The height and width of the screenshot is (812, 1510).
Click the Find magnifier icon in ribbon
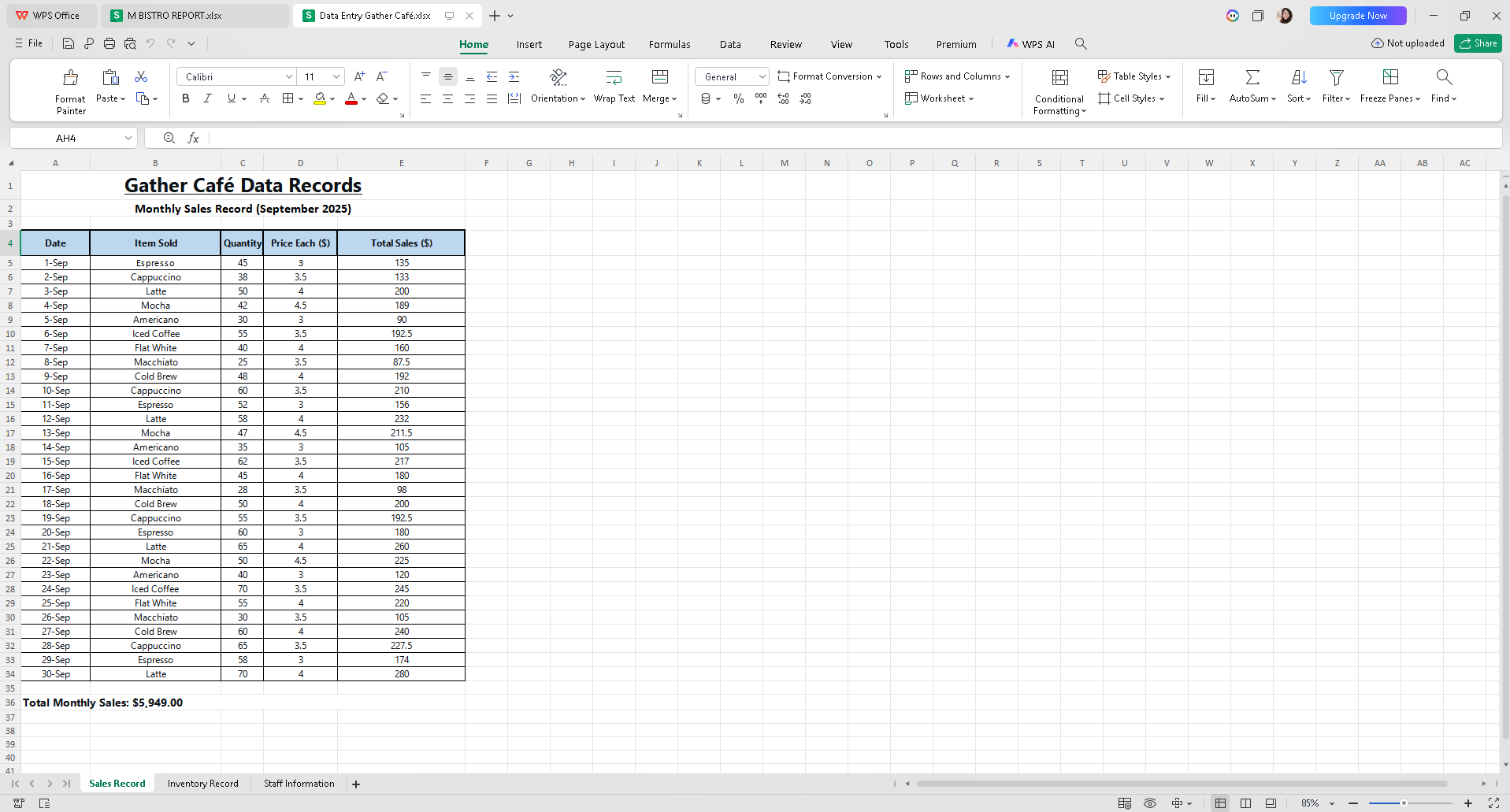1444,77
